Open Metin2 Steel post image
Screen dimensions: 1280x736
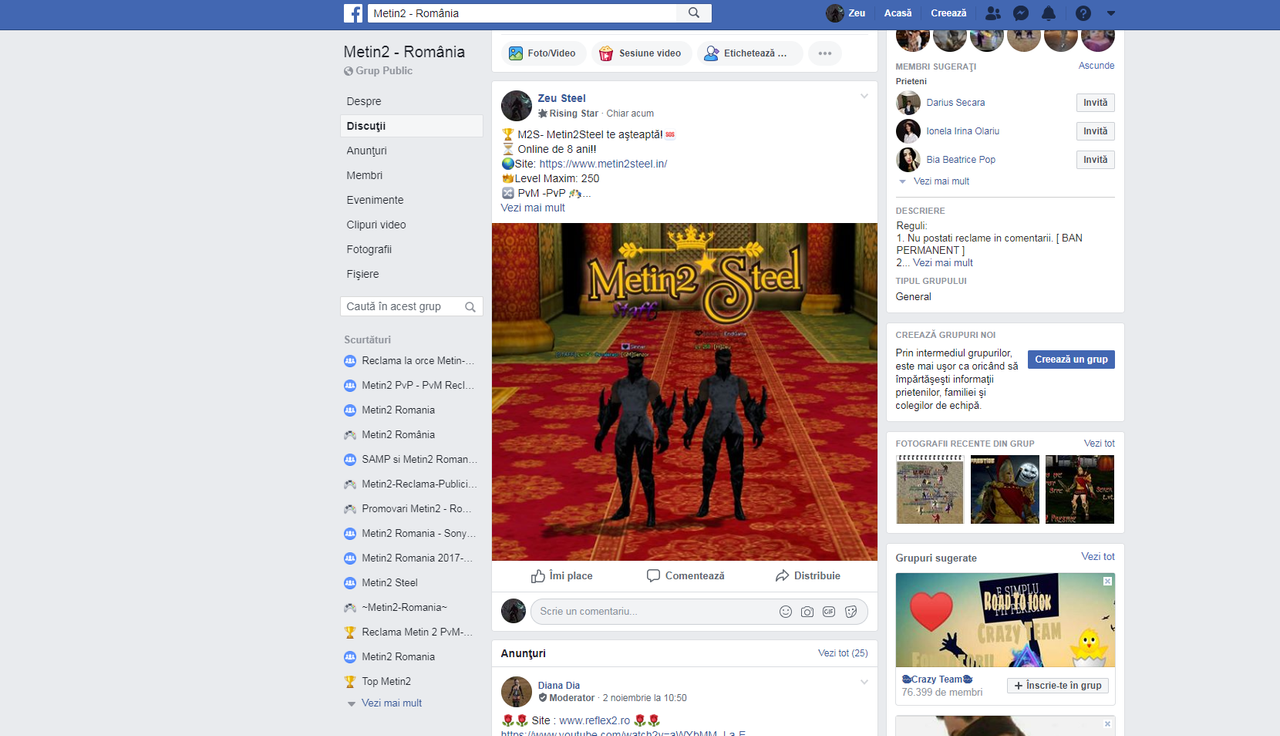point(684,391)
